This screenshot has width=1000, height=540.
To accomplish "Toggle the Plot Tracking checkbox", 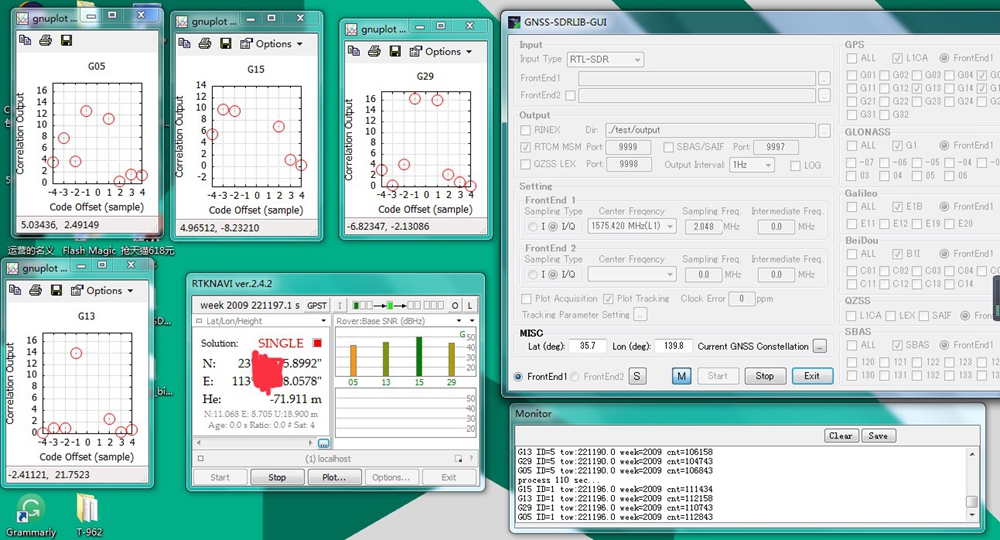I will coord(608,298).
